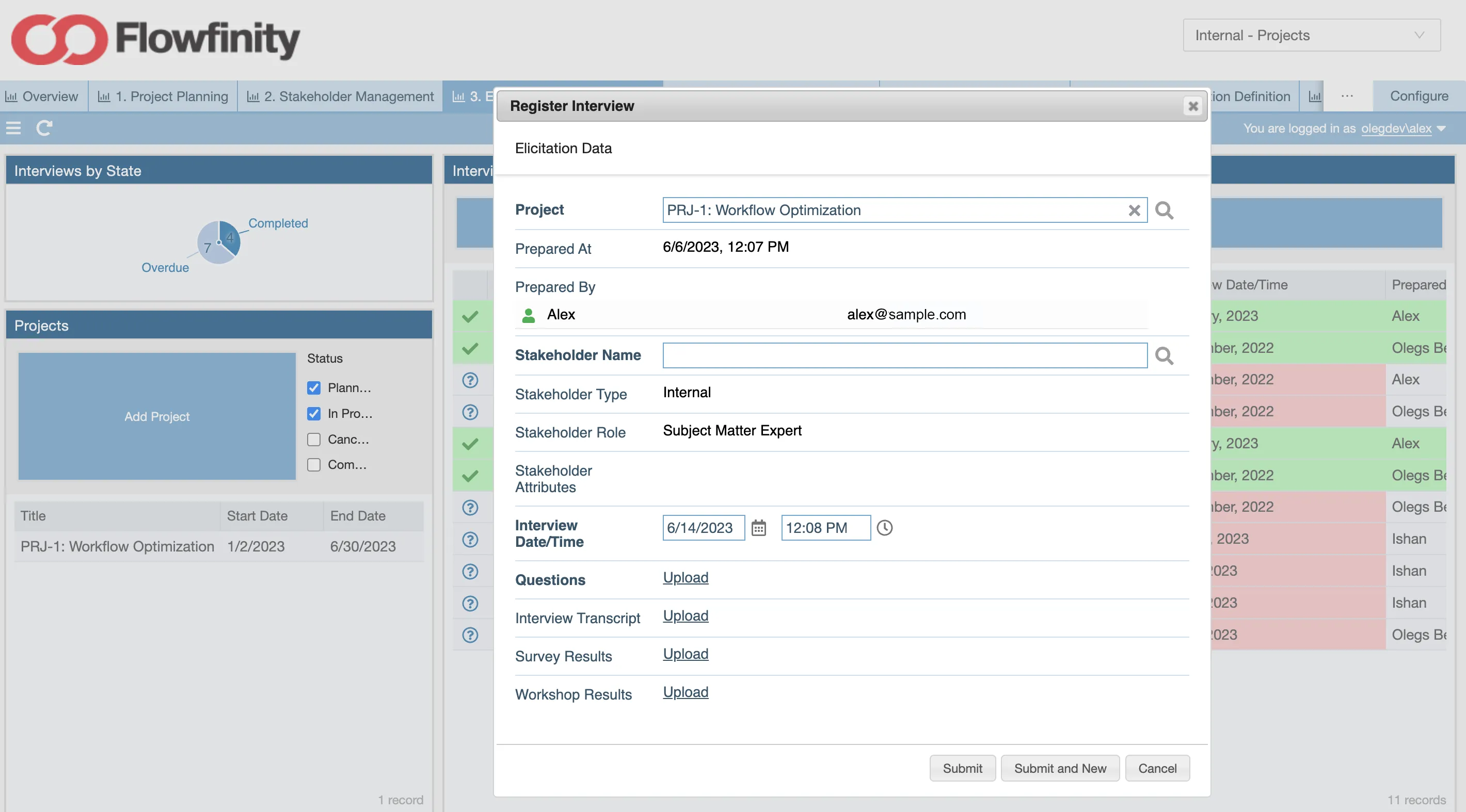Open the clock picker for Interview Time
1466x812 pixels.
tap(884, 528)
